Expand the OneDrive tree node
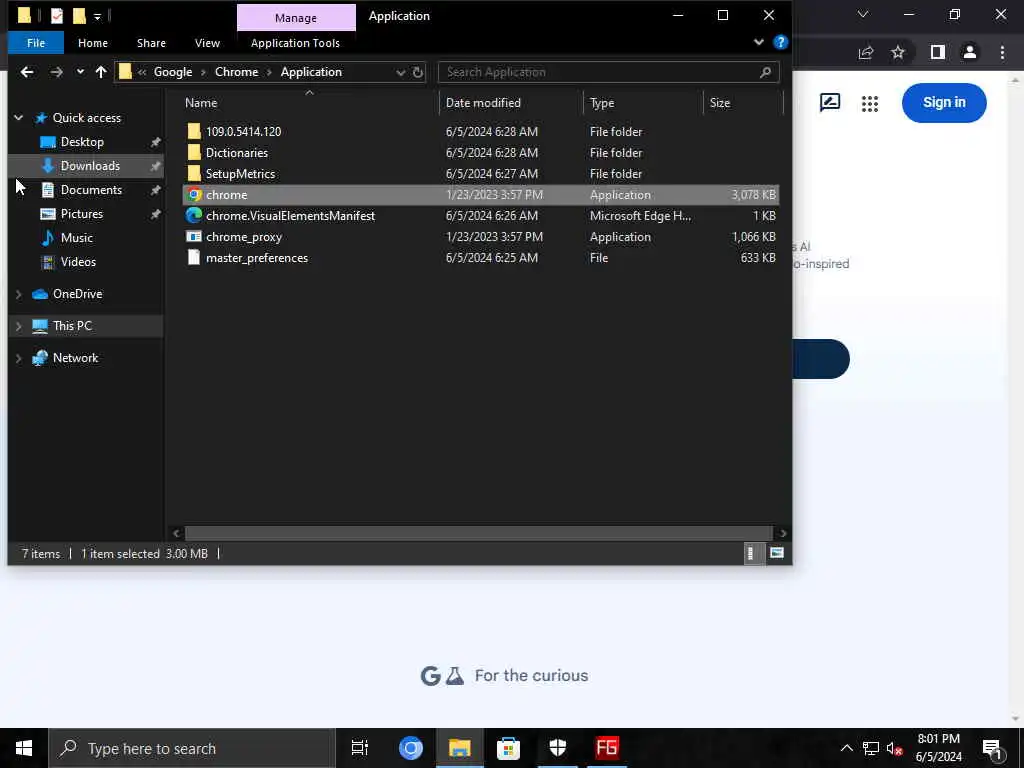The height and width of the screenshot is (768, 1024). tap(18, 295)
